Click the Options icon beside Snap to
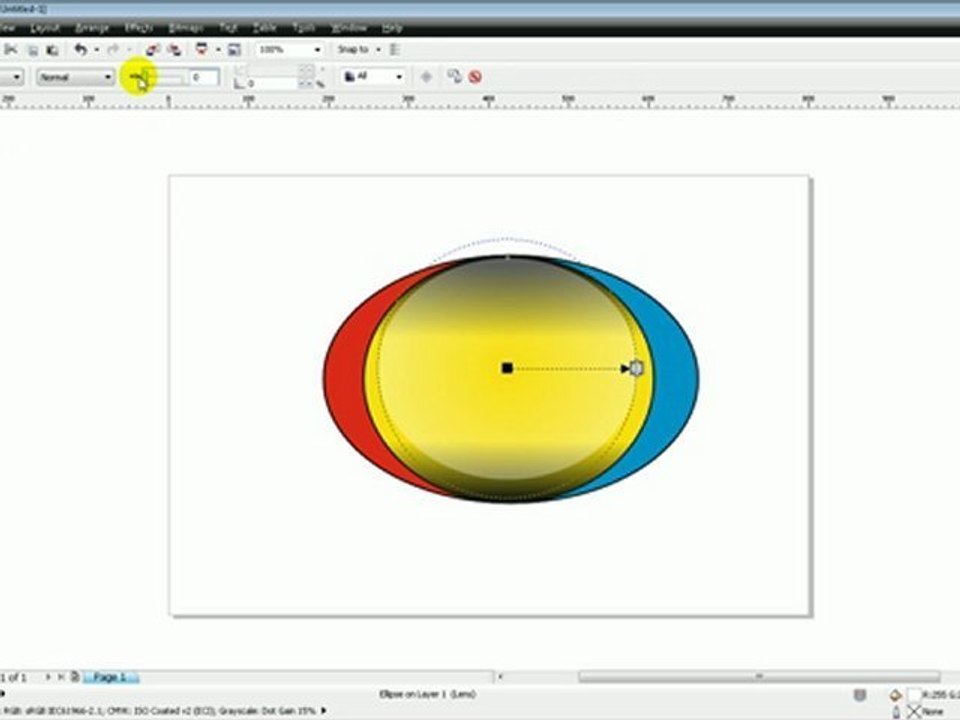Image resolution: width=960 pixels, height=720 pixels. click(x=396, y=50)
